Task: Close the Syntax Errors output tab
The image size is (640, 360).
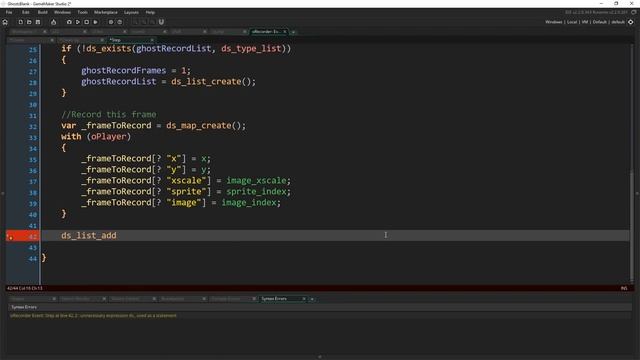Action: (x=304, y=299)
